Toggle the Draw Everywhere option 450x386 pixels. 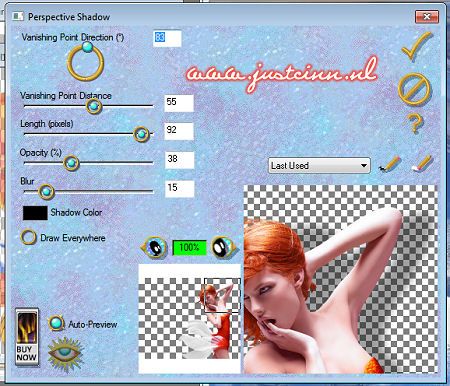tap(29, 237)
